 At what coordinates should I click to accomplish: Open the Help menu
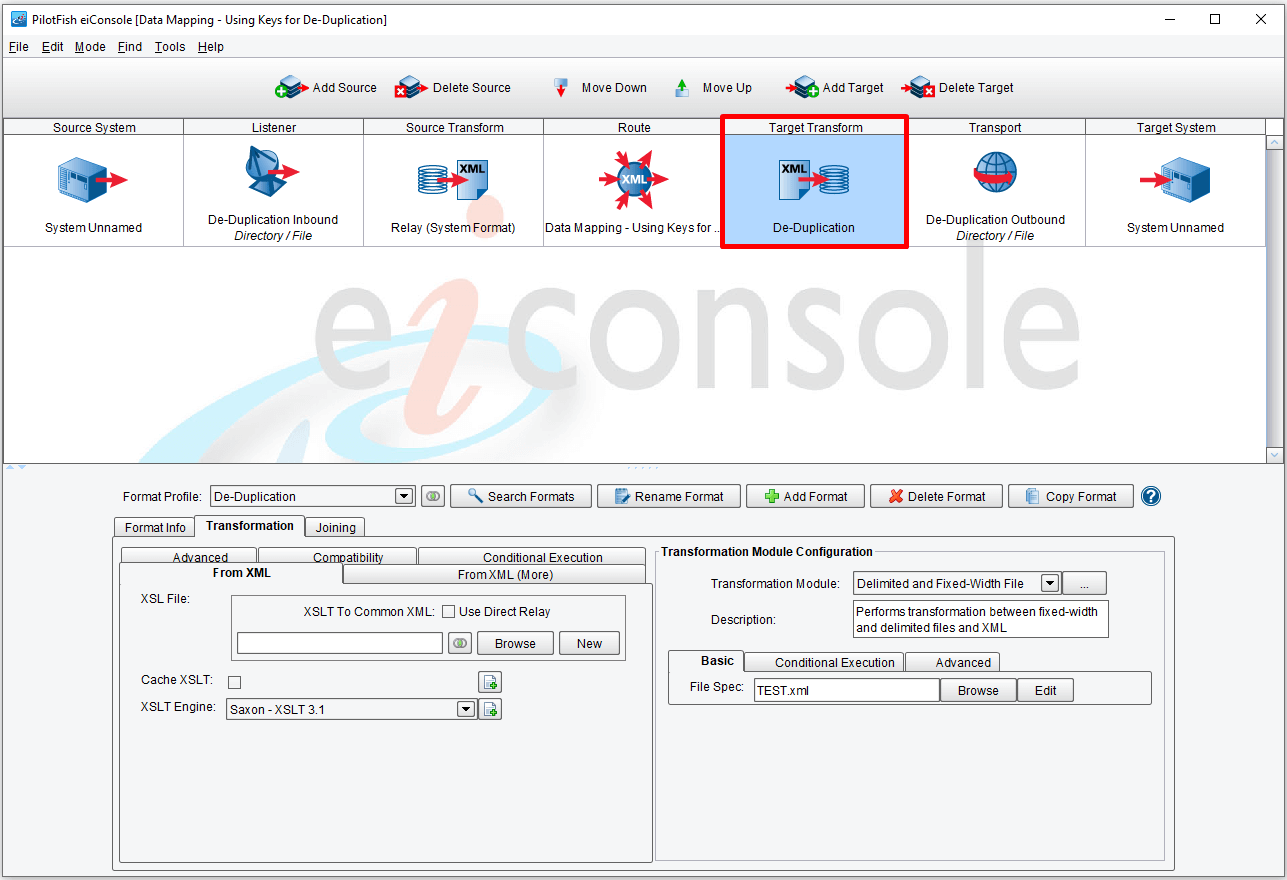click(210, 47)
